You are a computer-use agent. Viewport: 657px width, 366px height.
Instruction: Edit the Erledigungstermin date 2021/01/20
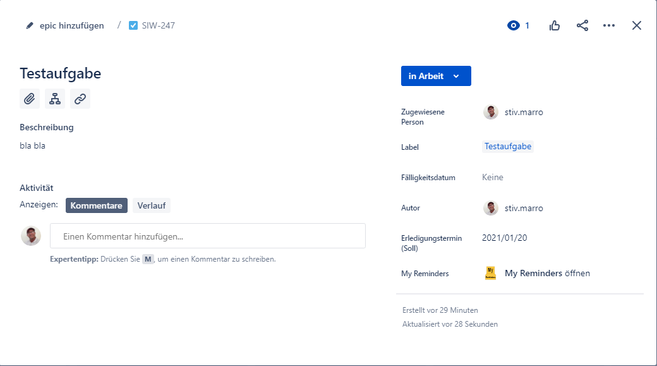(x=504, y=238)
